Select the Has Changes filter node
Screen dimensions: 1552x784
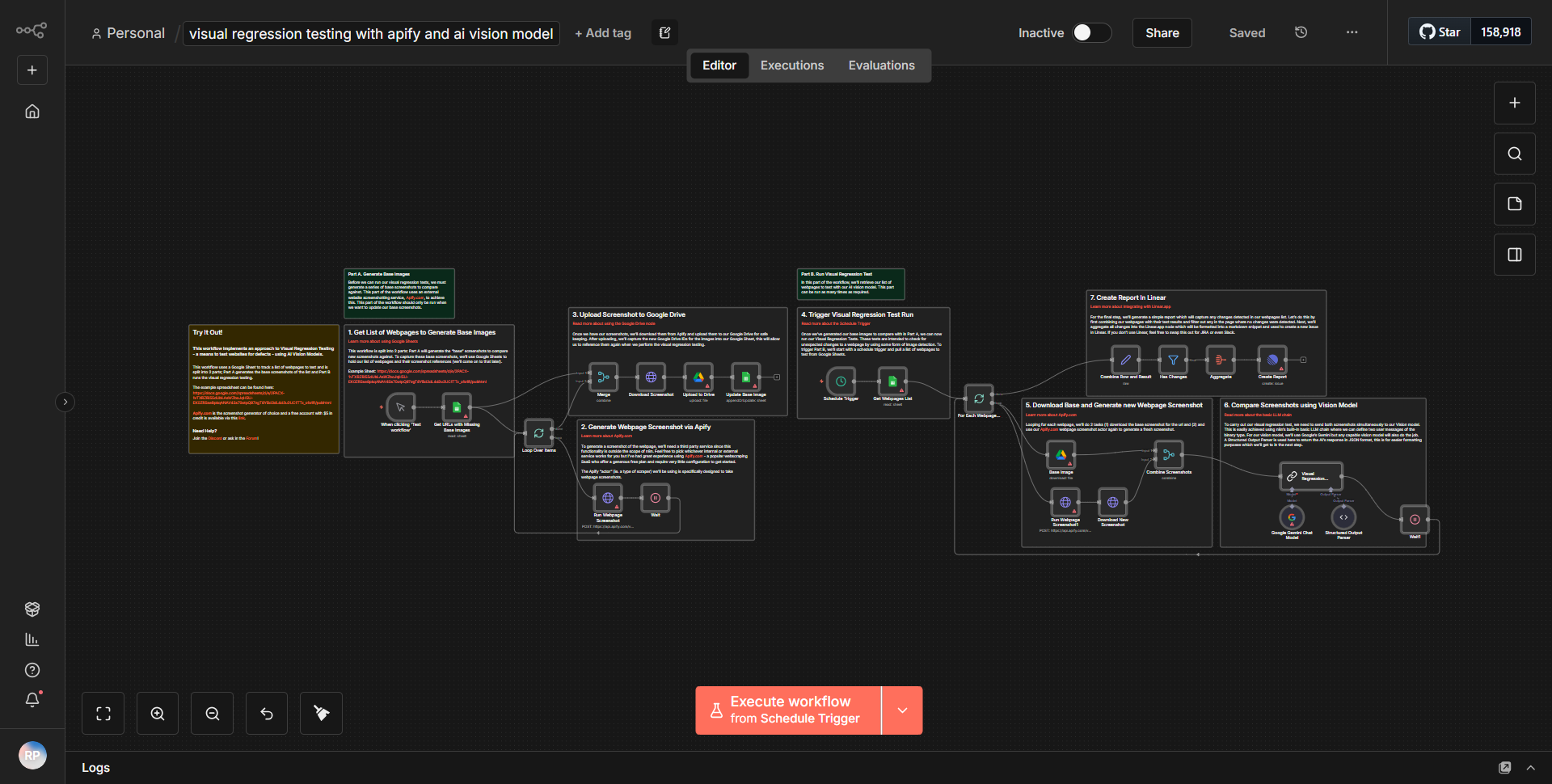click(1173, 360)
